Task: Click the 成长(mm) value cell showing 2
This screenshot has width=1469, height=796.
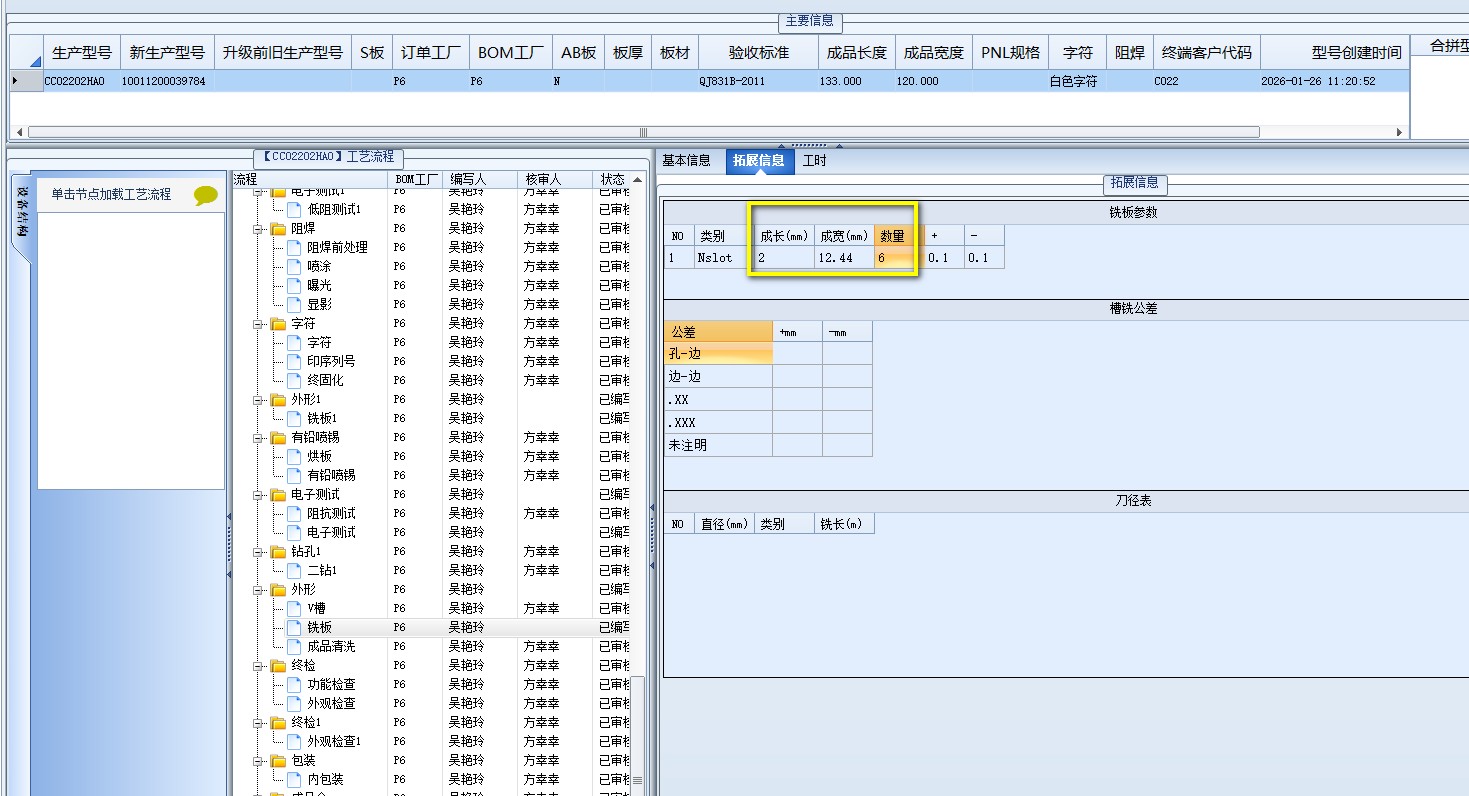Action: [784, 258]
